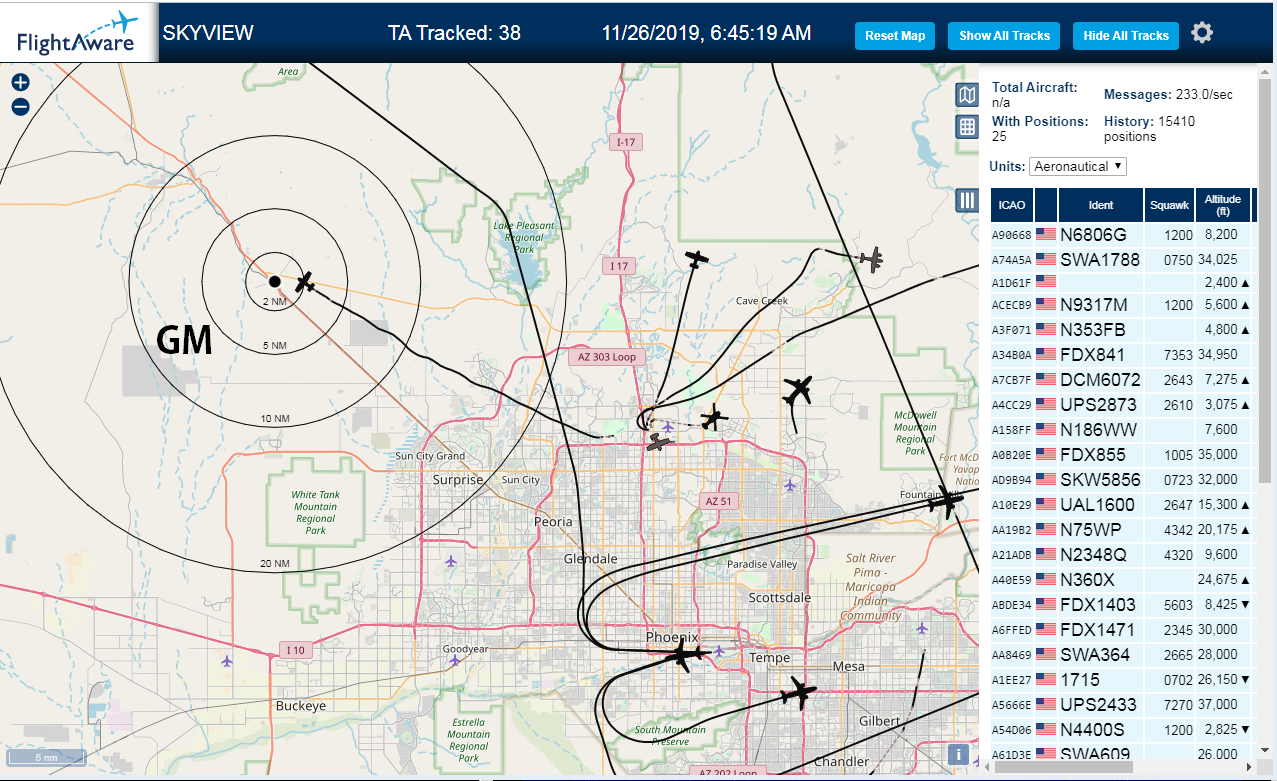Click Show All Tracks

[x=1004, y=36]
